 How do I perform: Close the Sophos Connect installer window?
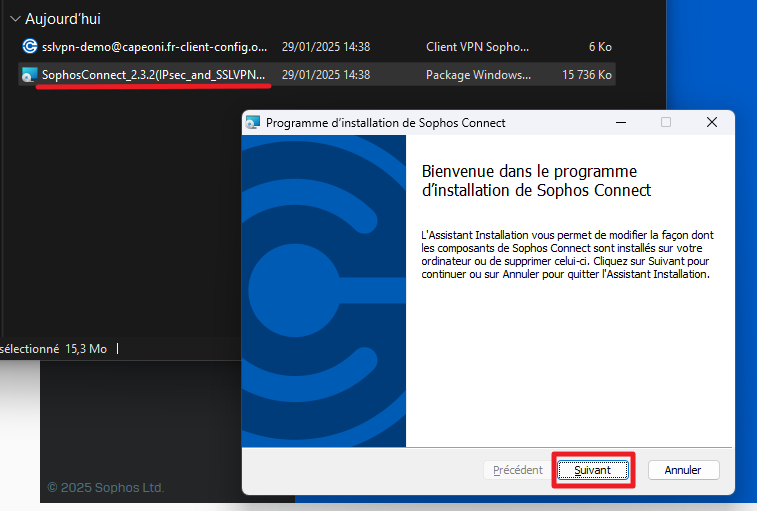712,123
